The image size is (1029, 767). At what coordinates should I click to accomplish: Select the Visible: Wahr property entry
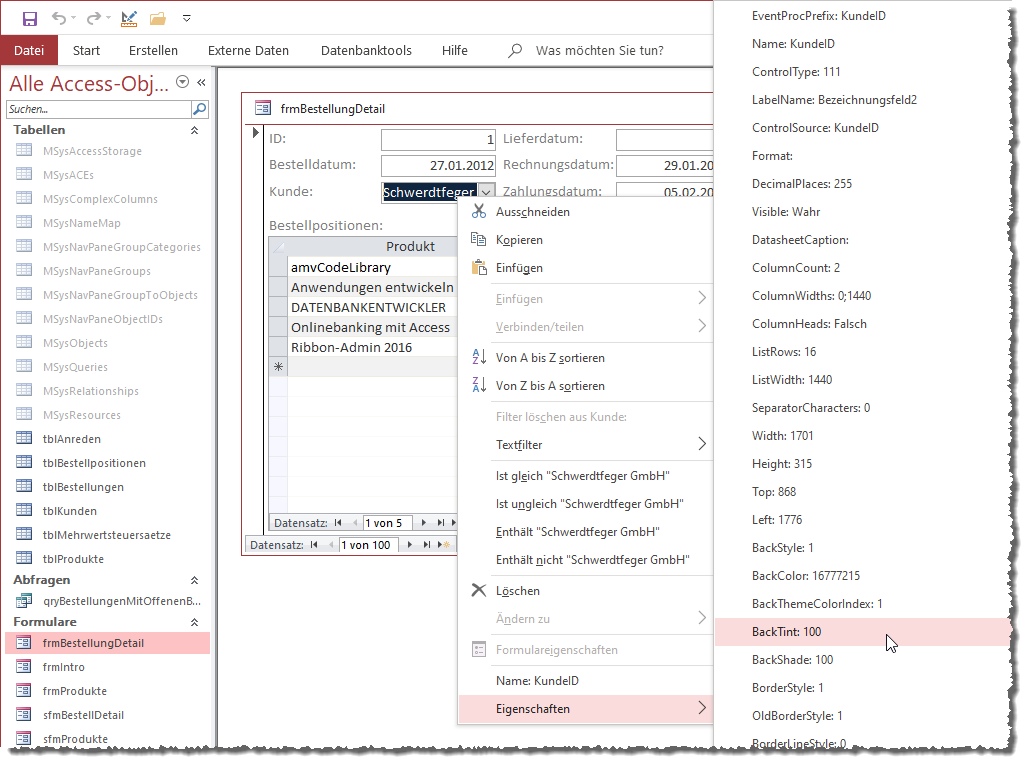[786, 212]
